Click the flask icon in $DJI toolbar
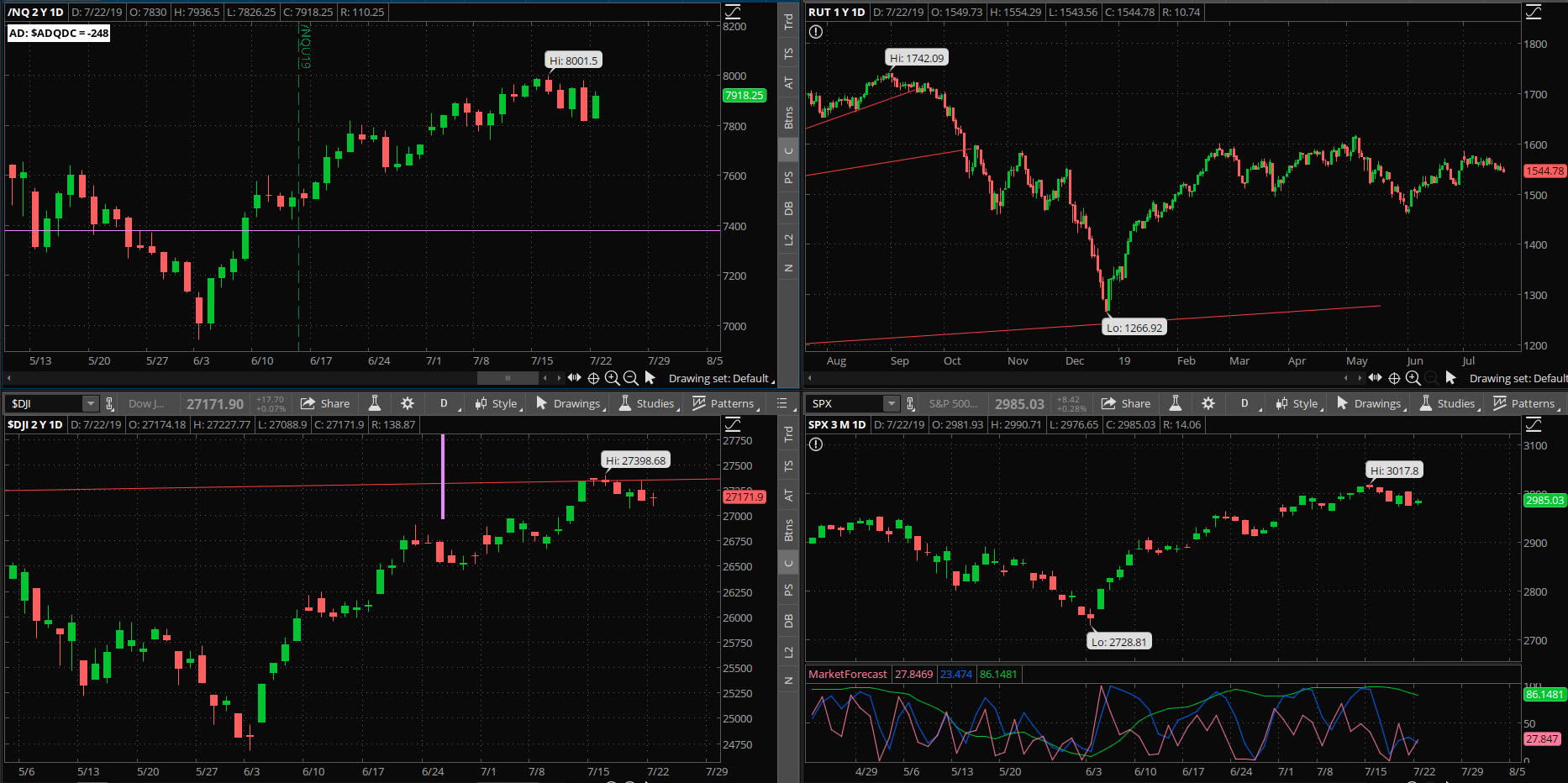The height and width of the screenshot is (783, 1568). pos(375,403)
